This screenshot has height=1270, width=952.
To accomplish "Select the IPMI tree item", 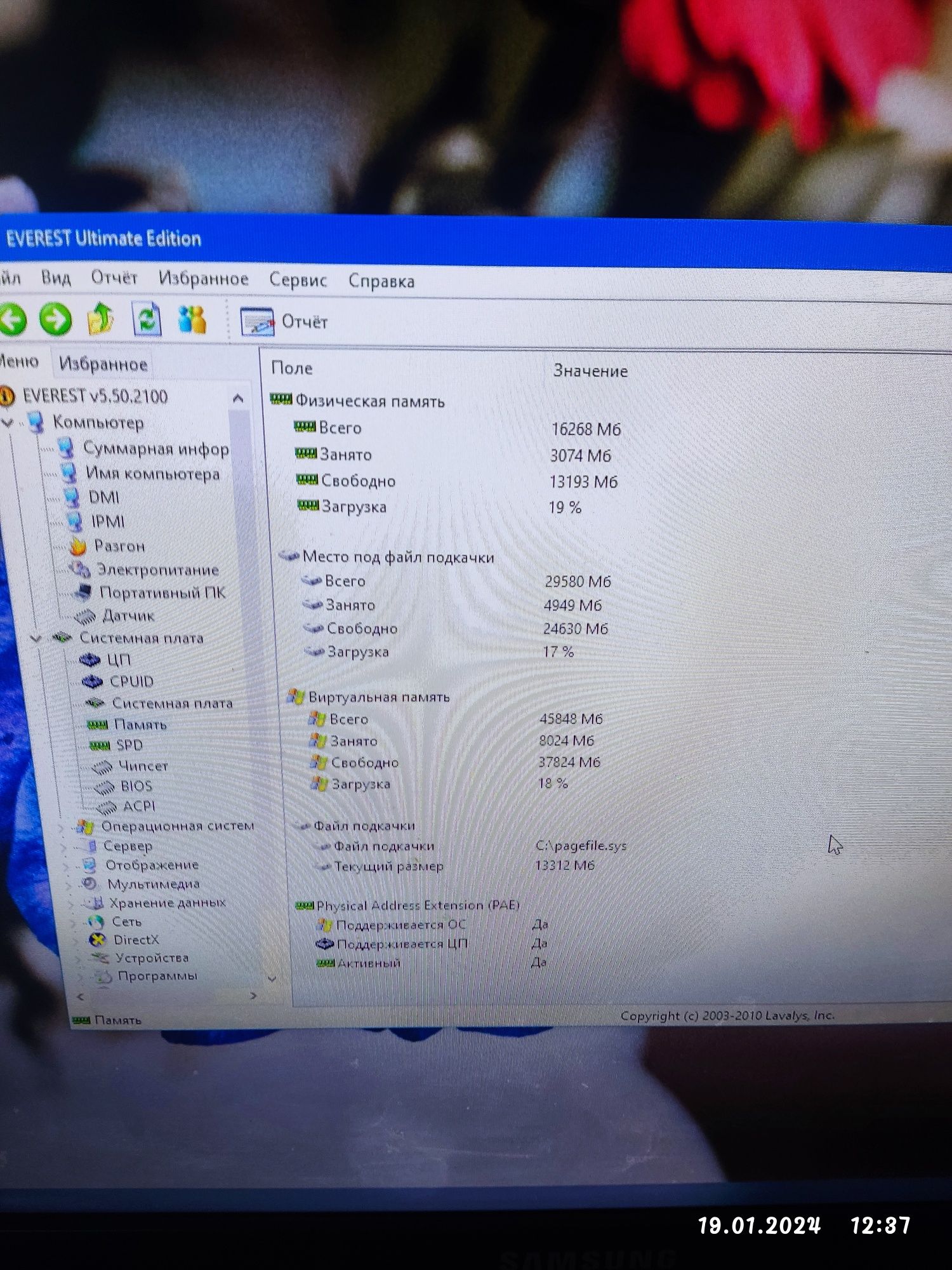I will point(108,521).
